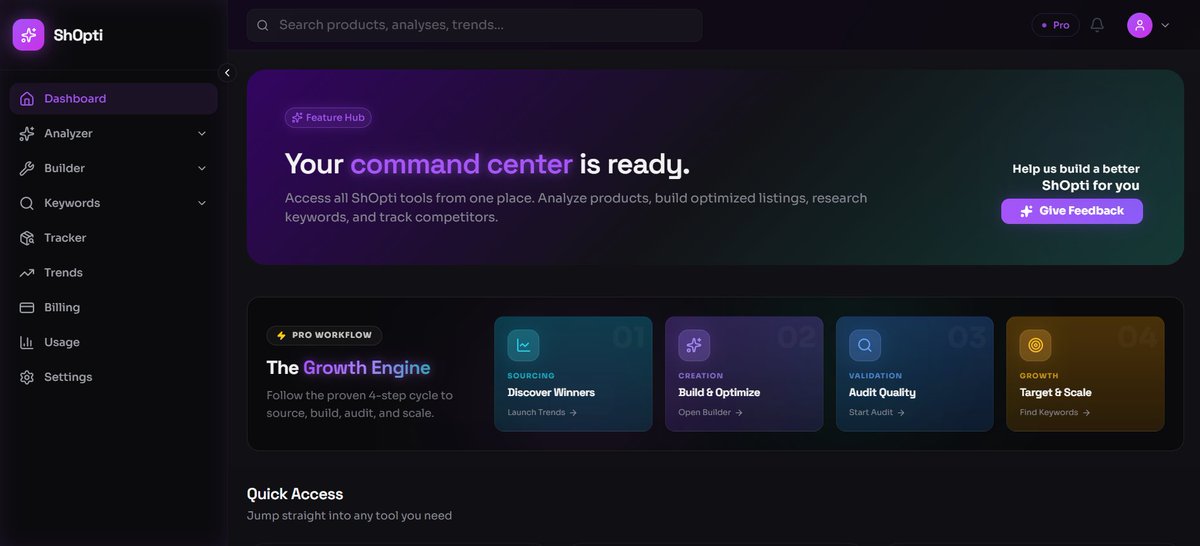Click the Builder wrench icon
The width and height of the screenshot is (1200, 546).
(26, 168)
